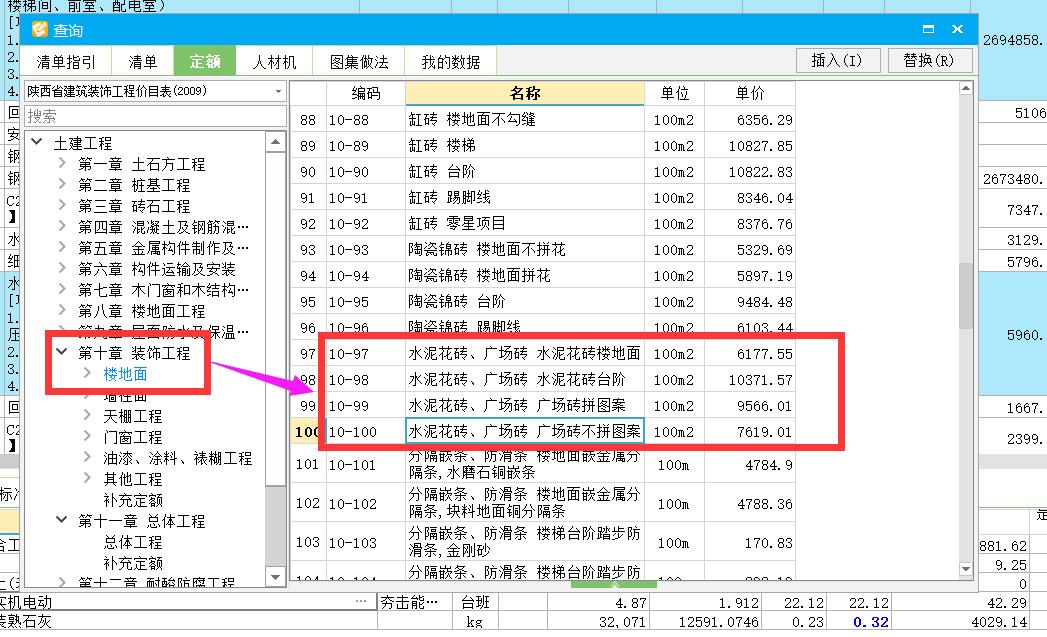Expand 第二章 桩基工程
The height and width of the screenshot is (637, 1047).
click(62, 184)
